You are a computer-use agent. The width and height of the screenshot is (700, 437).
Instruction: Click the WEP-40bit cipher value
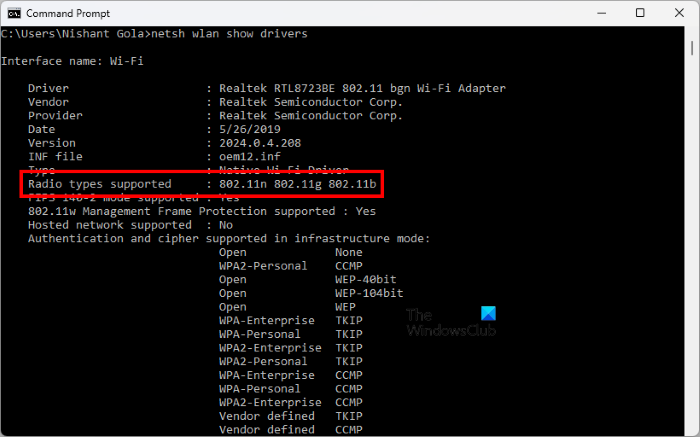click(366, 280)
